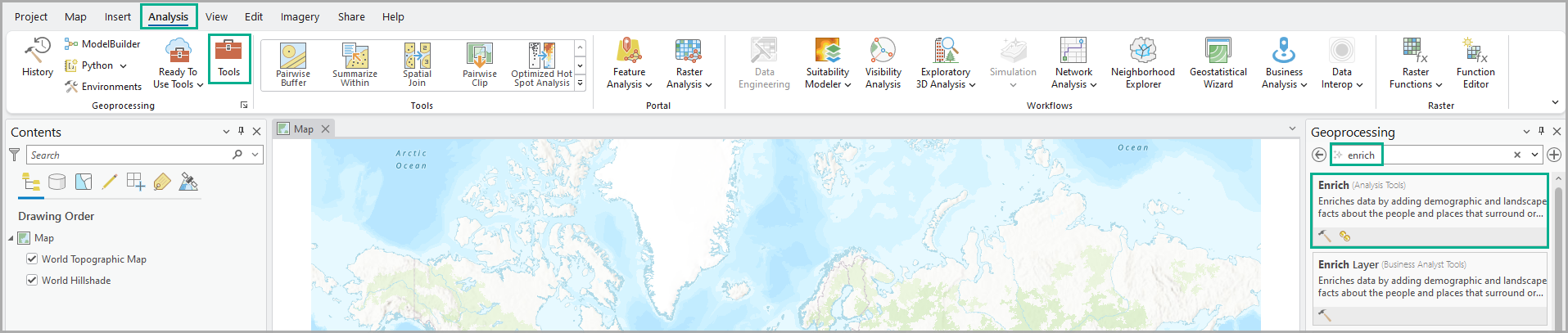The width and height of the screenshot is (1568, 333).
Task: Open Geoprocessing group dialog launcher
Action: 243,106
